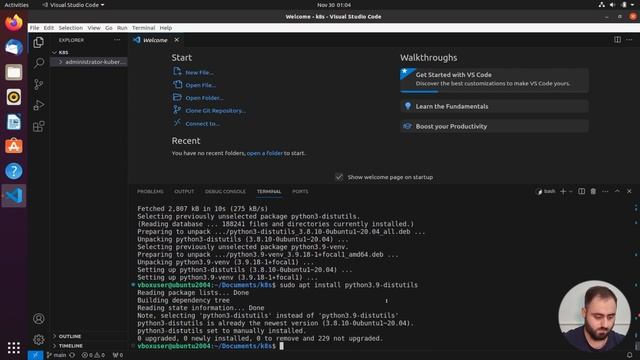This screenshot has width=640, height=360.
Task: Open Files manager from the dock
Action: click(13, 72)
